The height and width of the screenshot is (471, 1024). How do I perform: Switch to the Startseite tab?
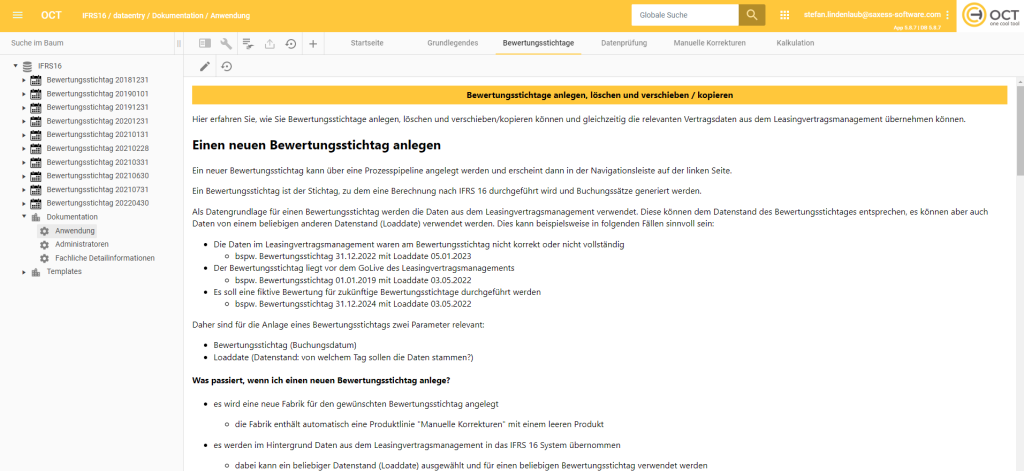[x=367, y=43]
